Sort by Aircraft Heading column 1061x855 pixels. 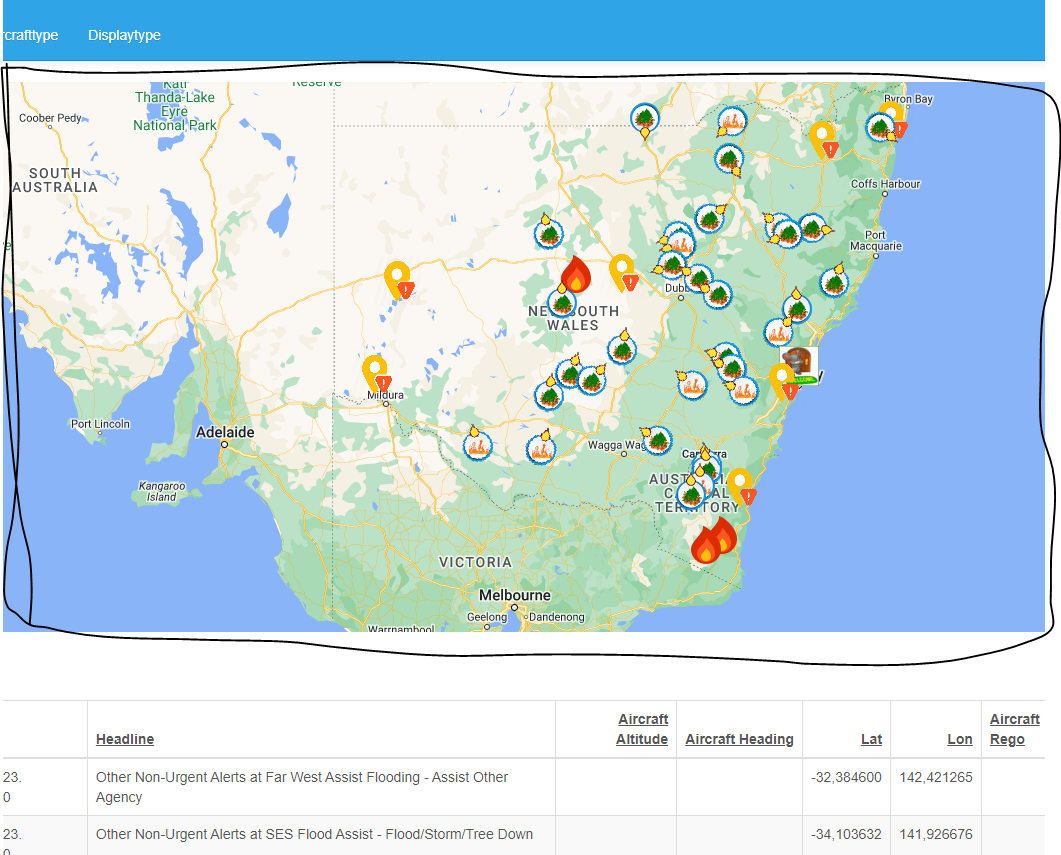739,739
